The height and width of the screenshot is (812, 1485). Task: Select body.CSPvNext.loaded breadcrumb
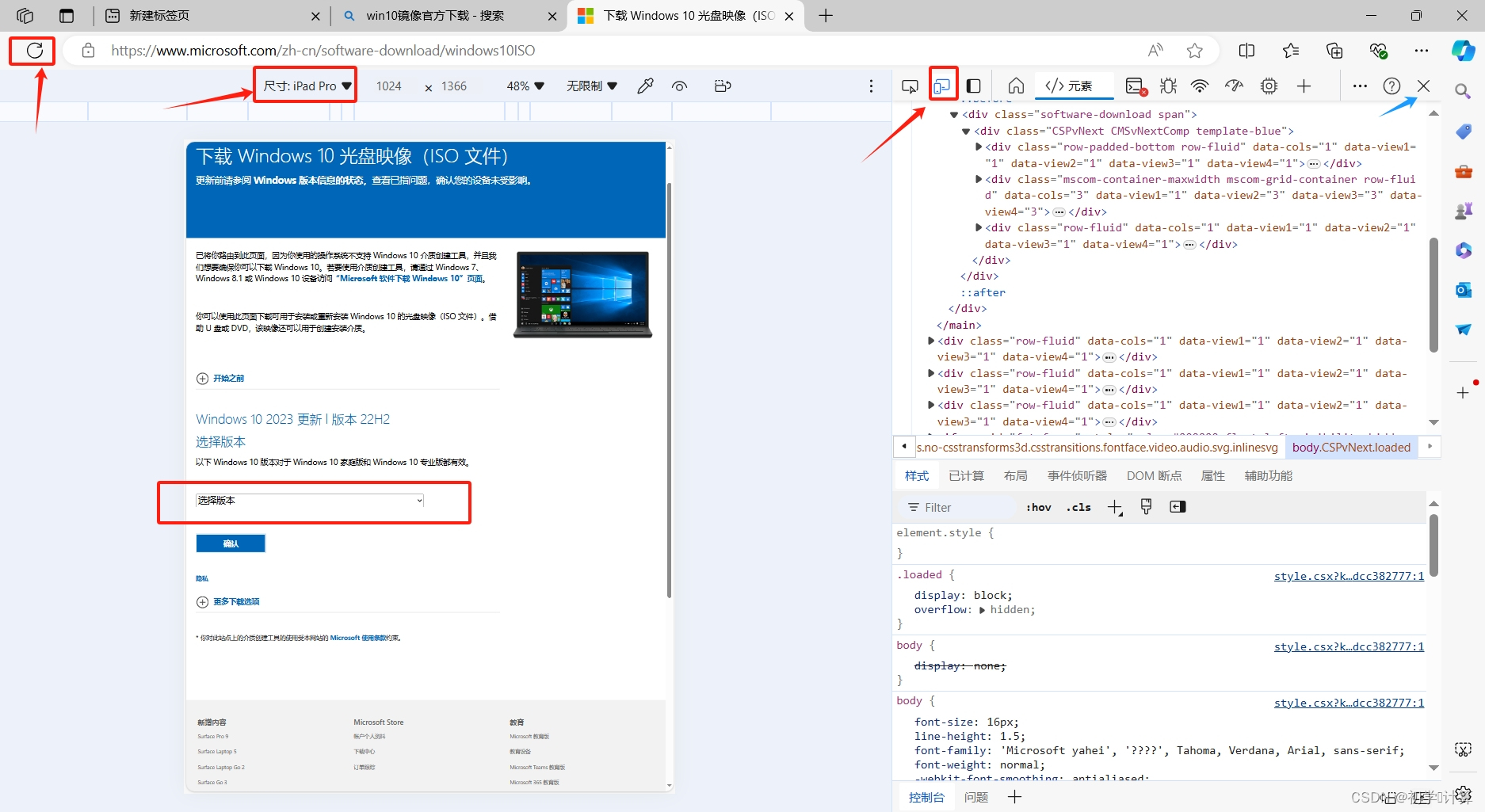point(1351,447)
